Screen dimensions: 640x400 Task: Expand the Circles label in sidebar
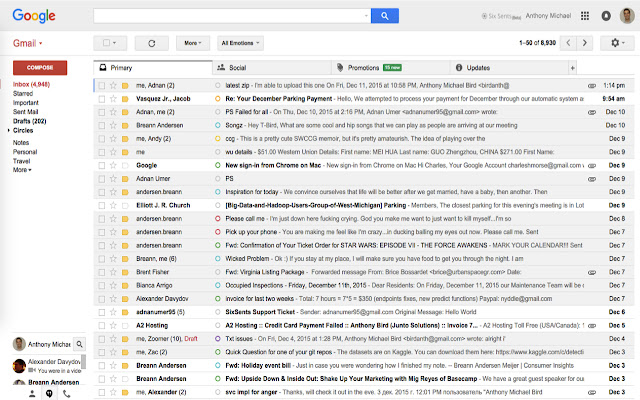click(x=9, y=131)
